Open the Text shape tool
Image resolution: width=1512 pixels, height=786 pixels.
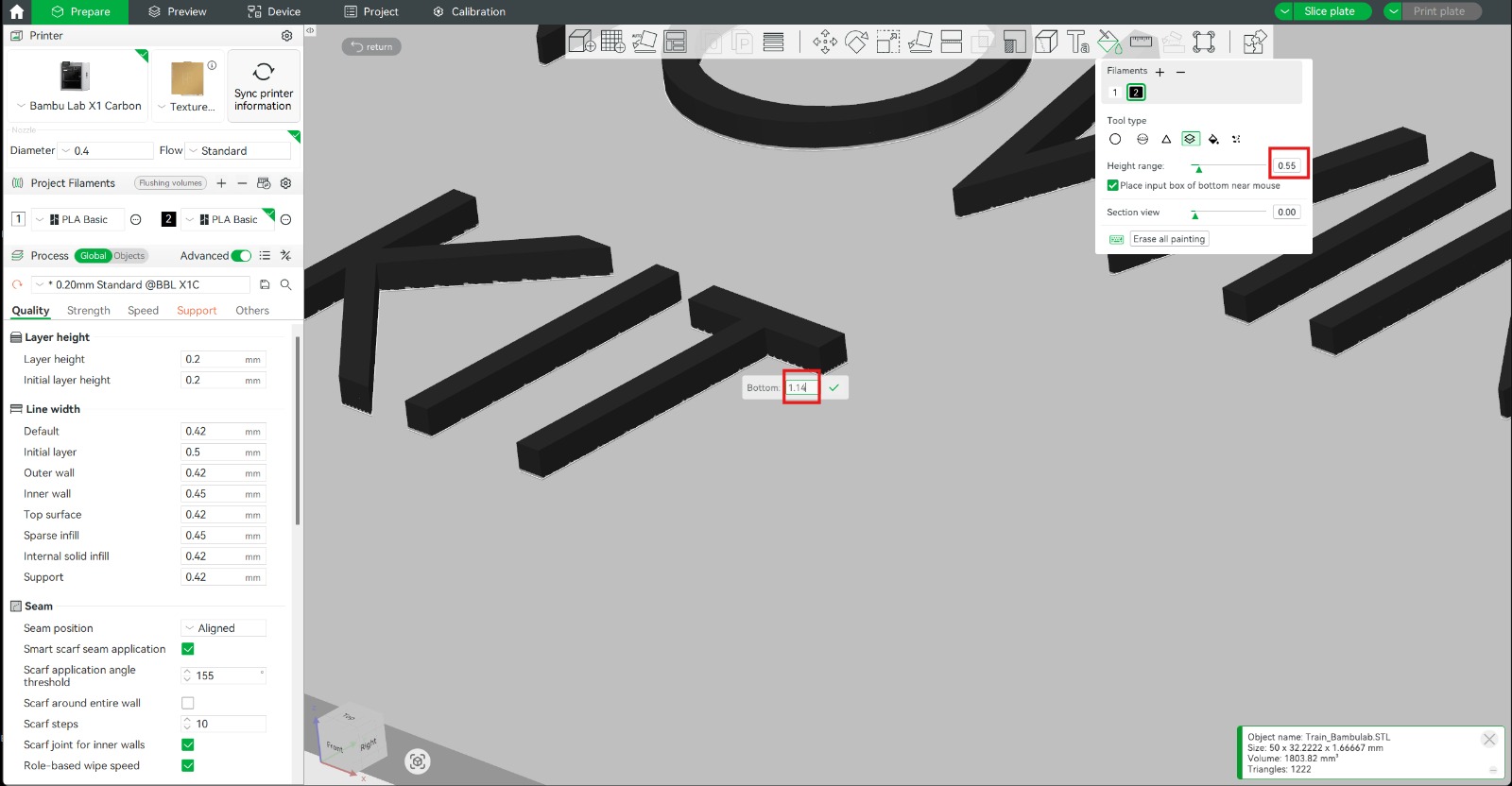click(1077, 42)
